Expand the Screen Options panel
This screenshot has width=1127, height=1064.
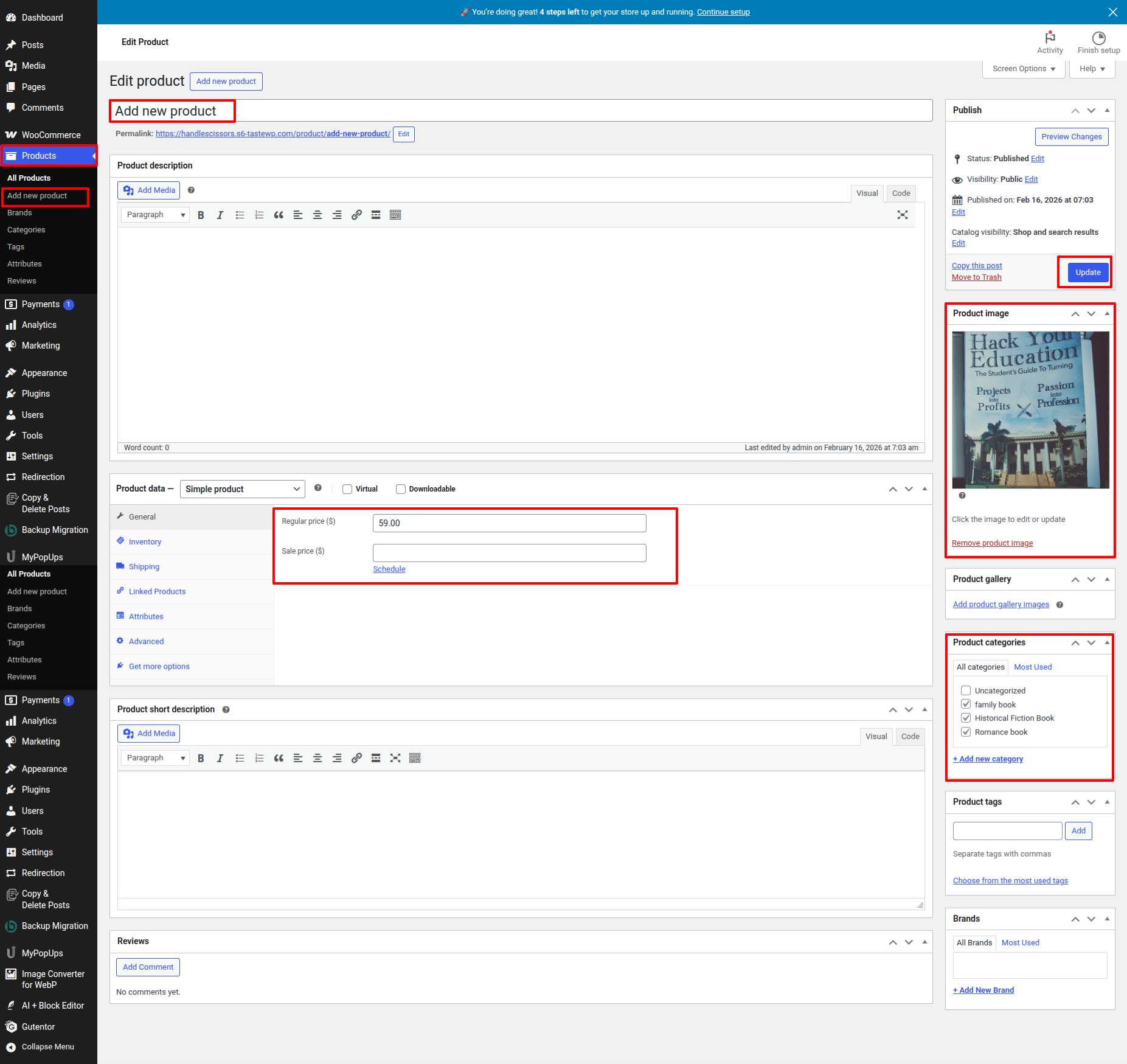coord(1024,69)
